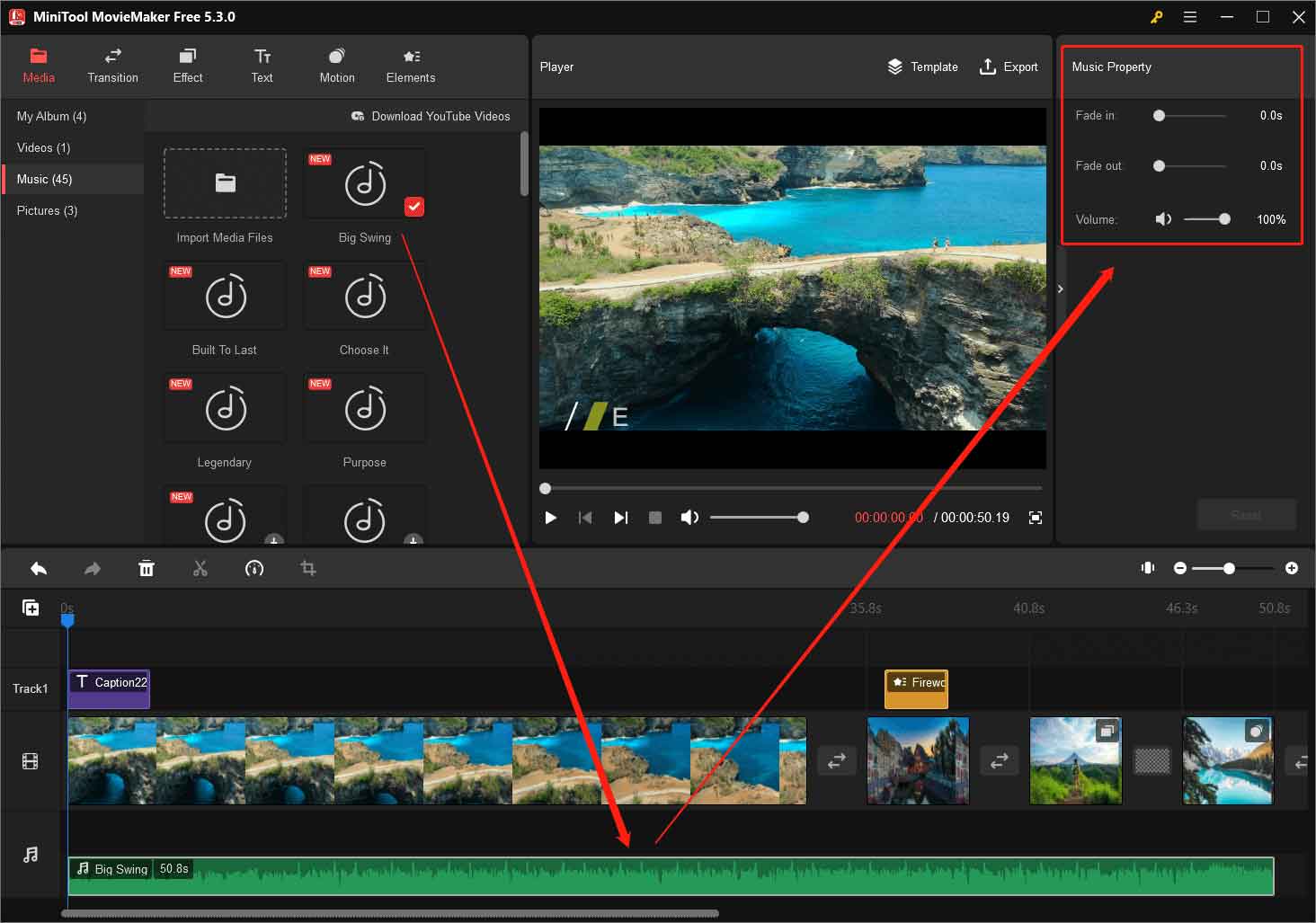
Task: Delete the selected clip with trash icon
Action: click(x=147, y=568)
